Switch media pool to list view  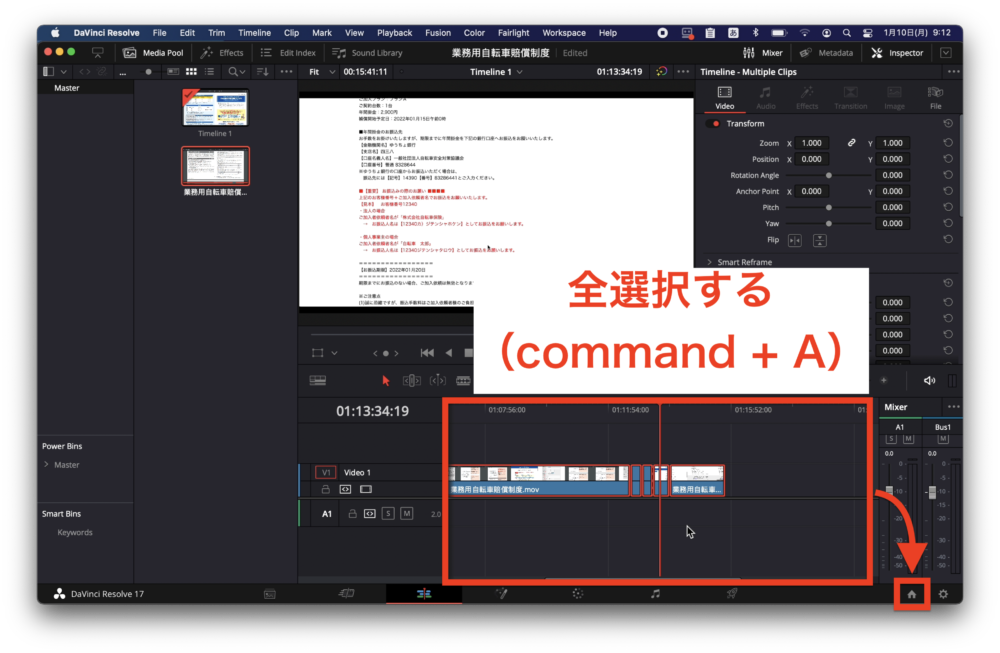point(209,72)
